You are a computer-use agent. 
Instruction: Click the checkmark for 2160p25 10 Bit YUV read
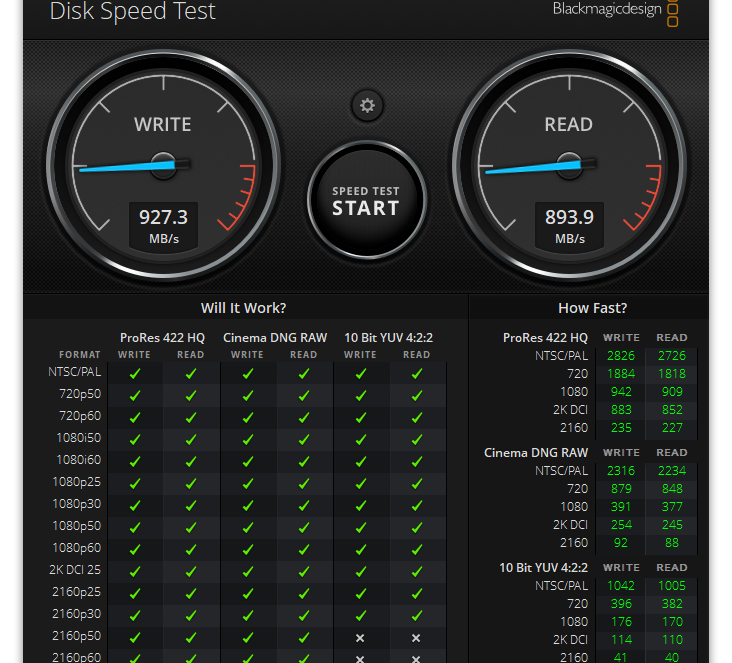pos(417,593)
